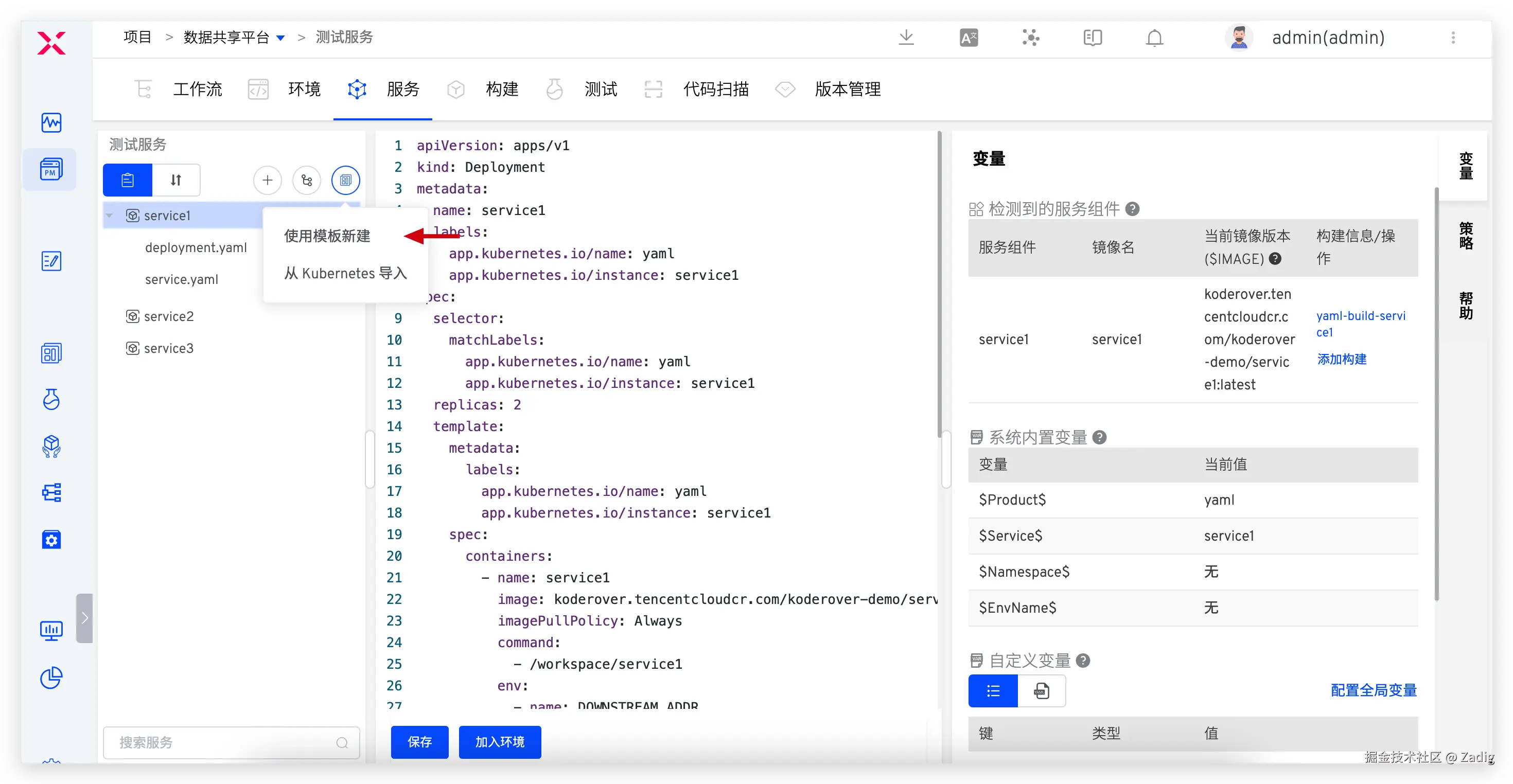Click the download icon in the top bar

tap(906, 38)
